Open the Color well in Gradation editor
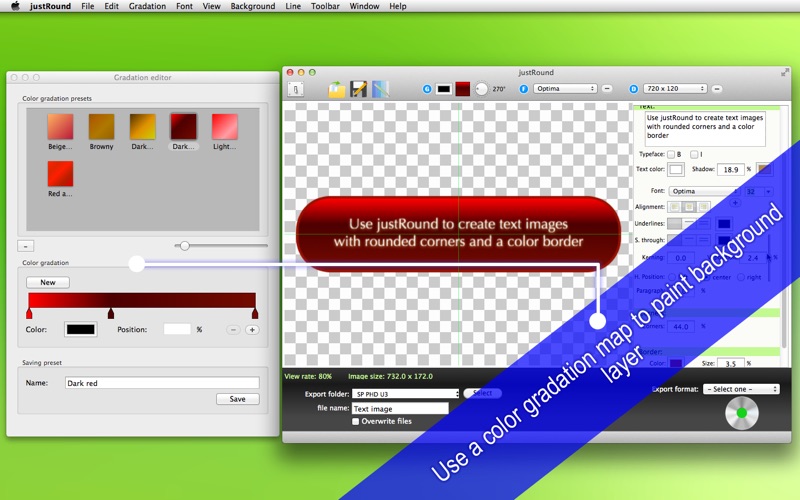800x500 pixels. (x=81, y=330)
